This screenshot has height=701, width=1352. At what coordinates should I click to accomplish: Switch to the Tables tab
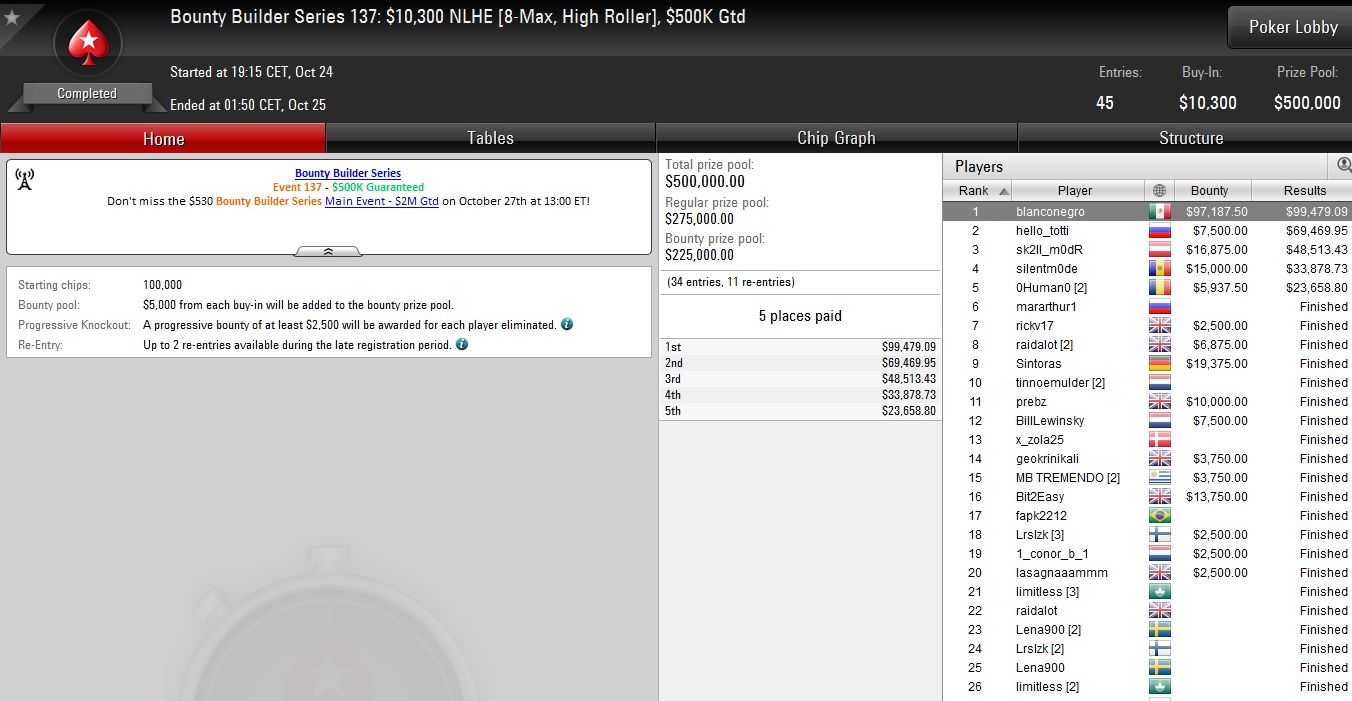(x=490, y=138)
